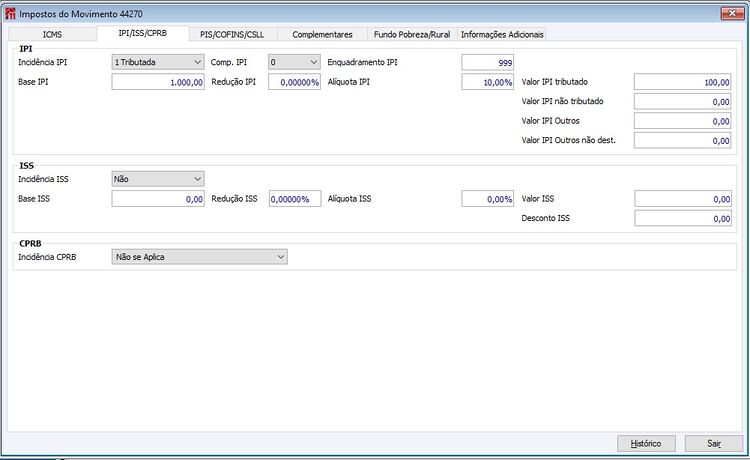The height and width of the screenshot is (460, 750).
Task: Select the Valor ISS field
Action: point(683,199)
